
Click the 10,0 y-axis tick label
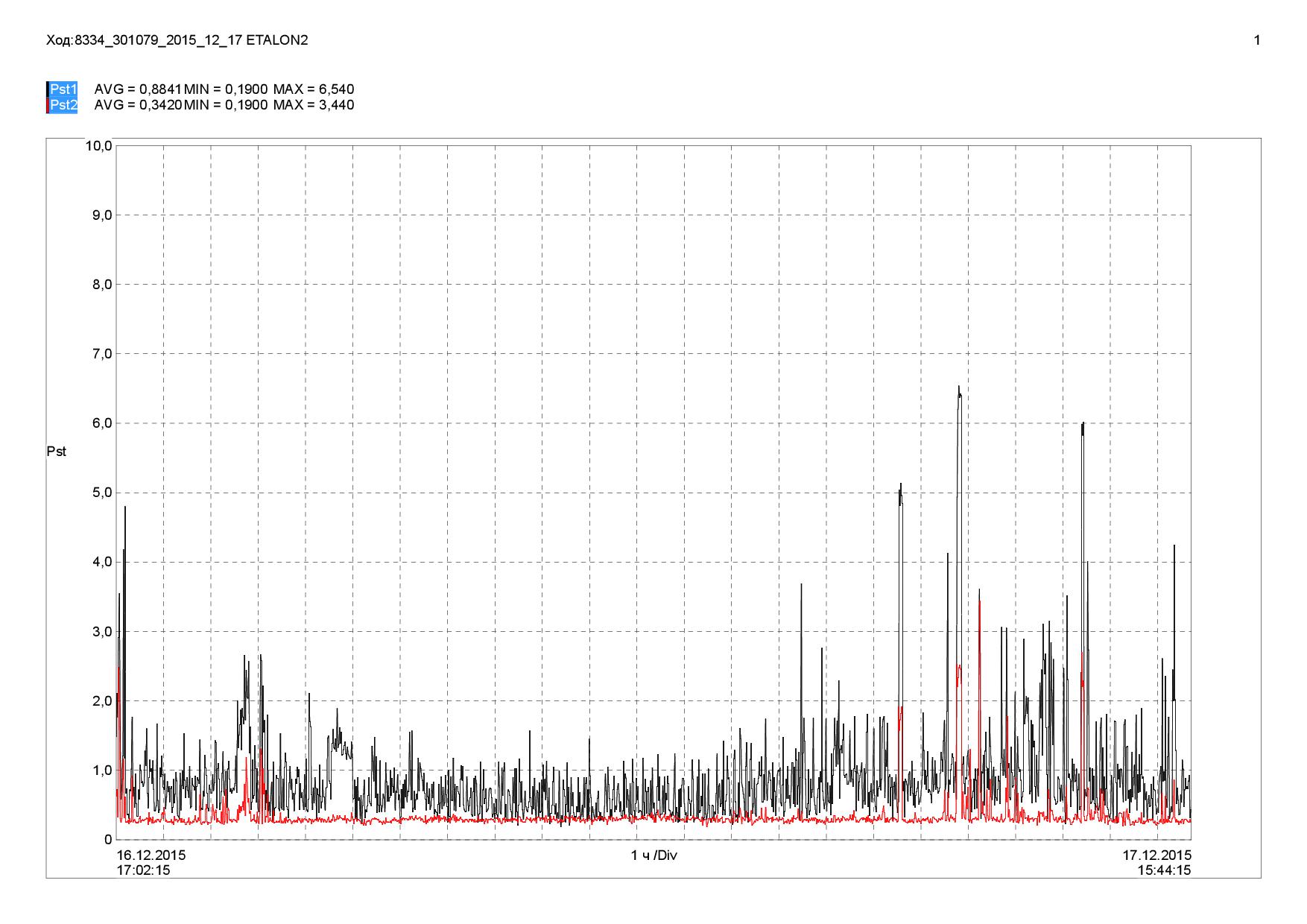[99, 145]
